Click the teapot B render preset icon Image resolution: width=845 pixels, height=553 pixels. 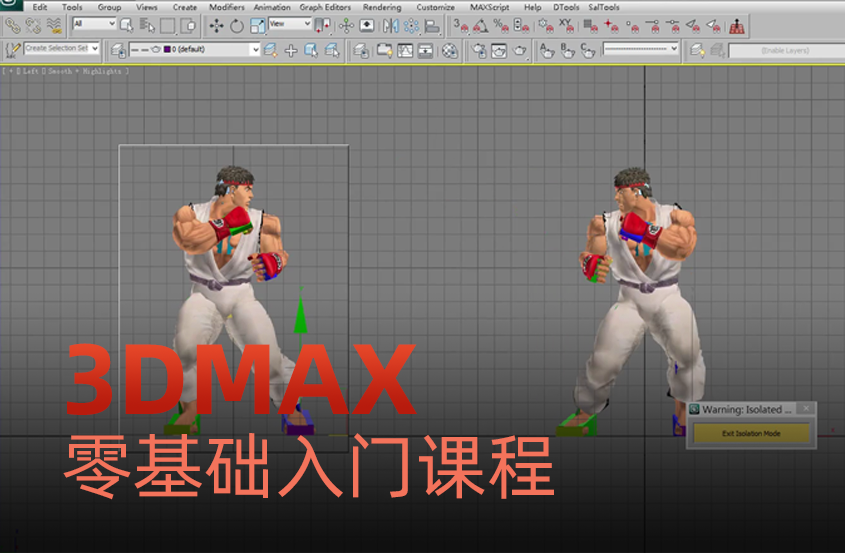point(567,50)
